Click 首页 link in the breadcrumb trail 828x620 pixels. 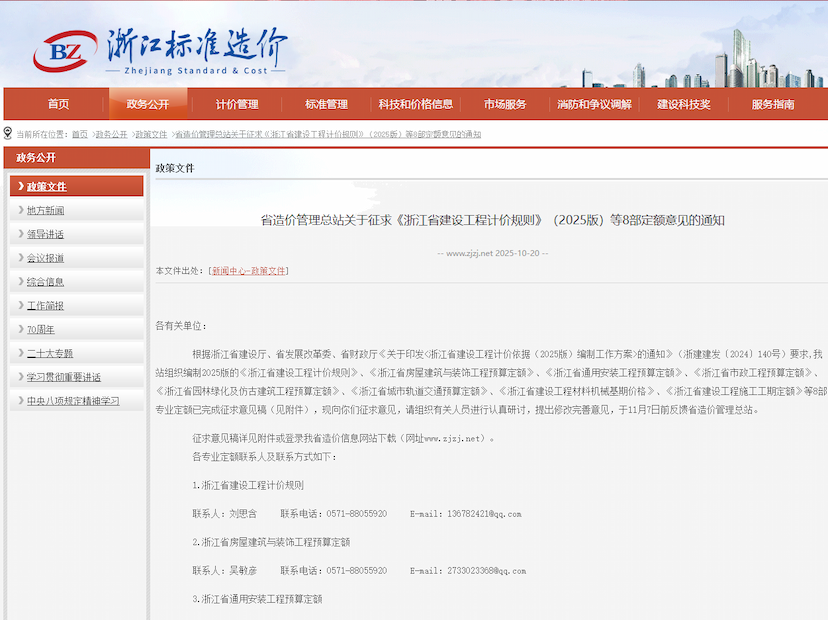tap(79, 134)
